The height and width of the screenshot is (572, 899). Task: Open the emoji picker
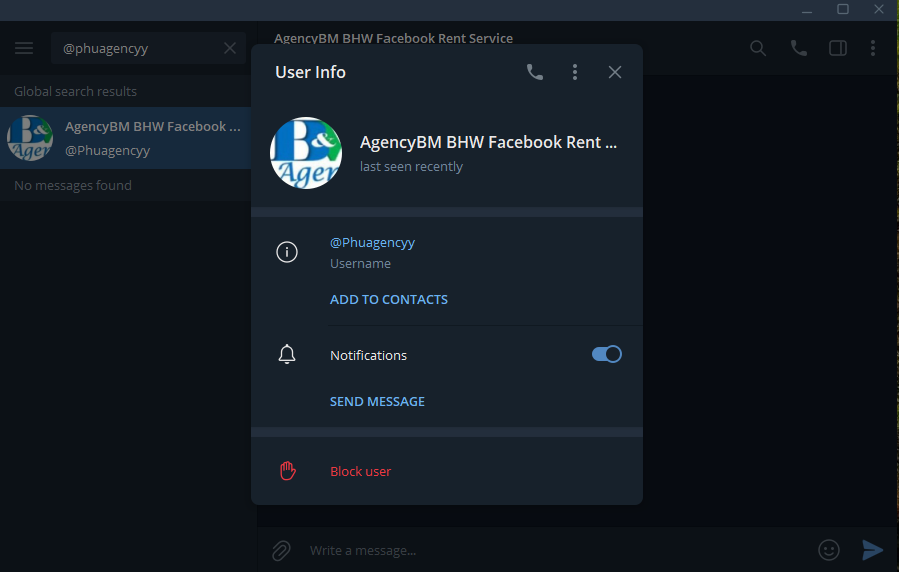point(828,550)
